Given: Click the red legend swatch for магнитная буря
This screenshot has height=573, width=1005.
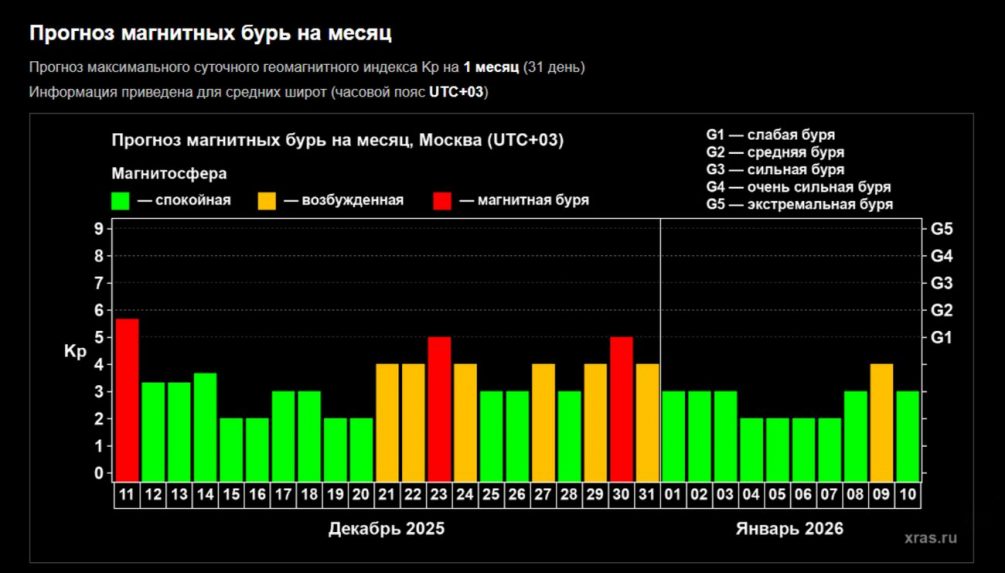Looking at the screenshot, I should point(442,201).
